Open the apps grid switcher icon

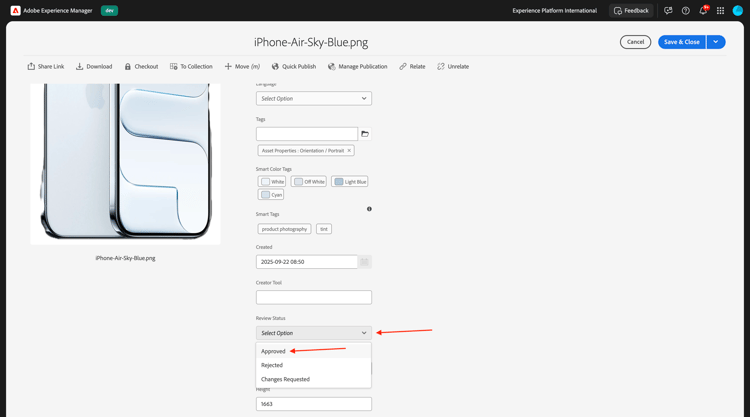click(x=720, y=11)
